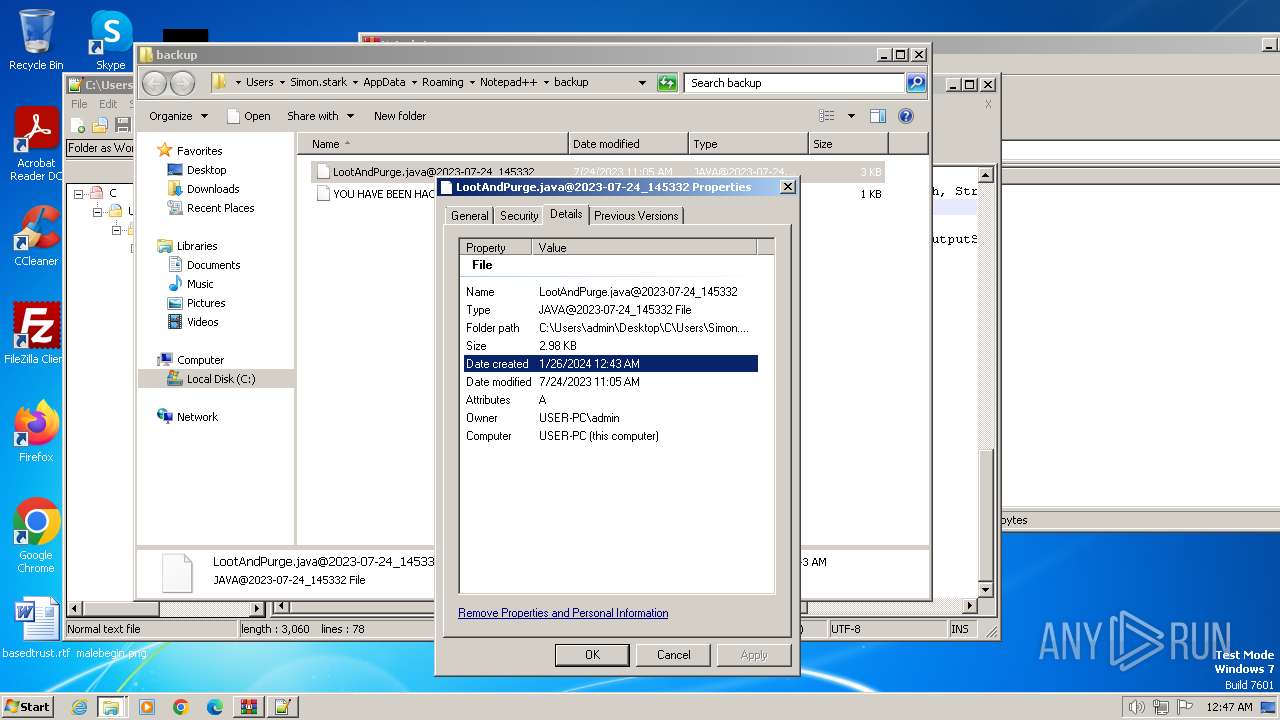Screen dimensions: 1280x720
Task: Open the Recycle Bin desktop icon
Action: pos(36,40)
